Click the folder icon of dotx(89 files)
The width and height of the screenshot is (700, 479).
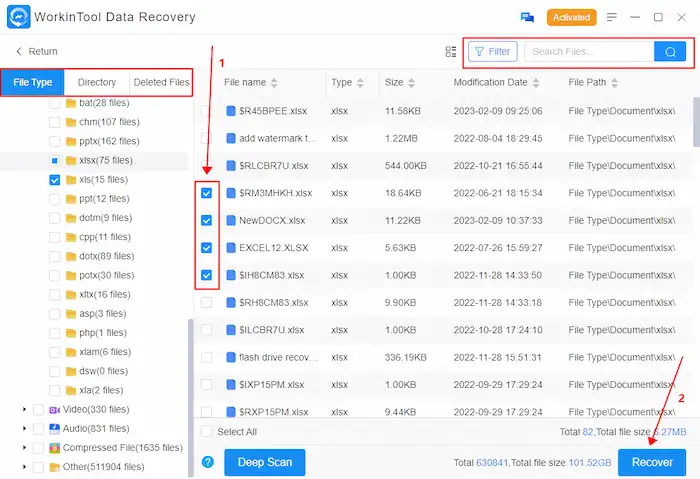coord(71,257)
